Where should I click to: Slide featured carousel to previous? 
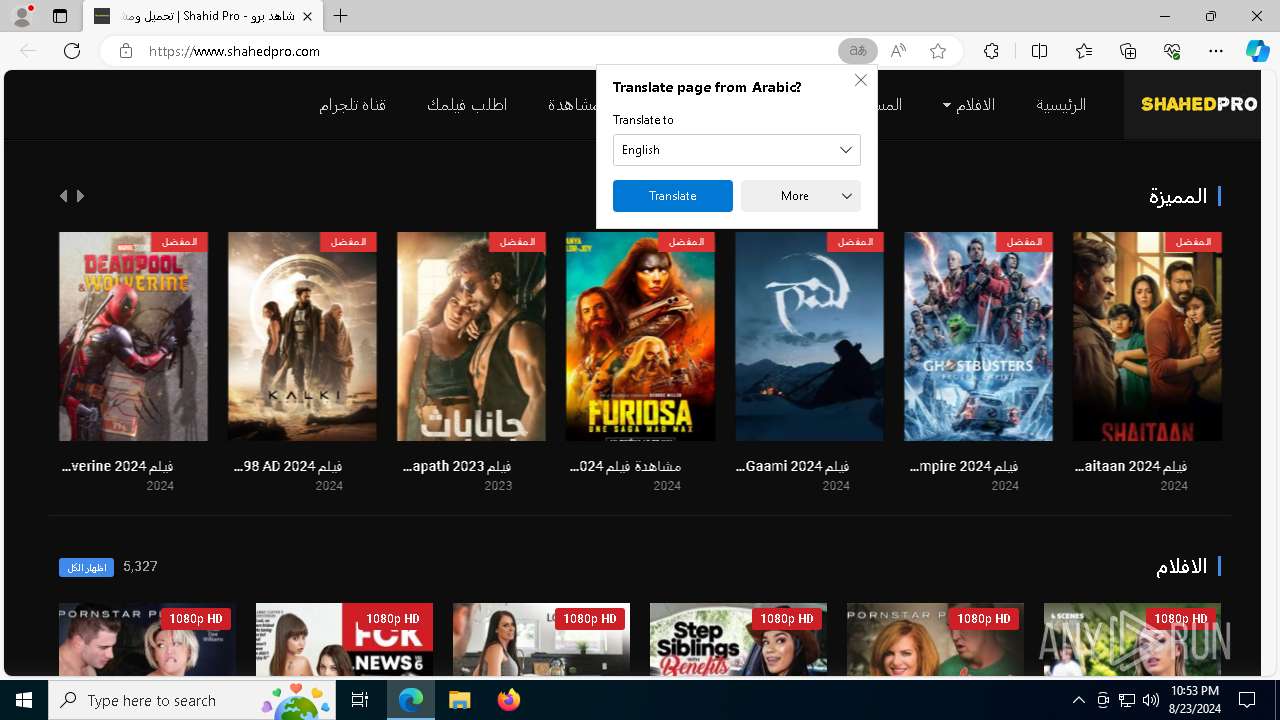(x=64, y=196)
